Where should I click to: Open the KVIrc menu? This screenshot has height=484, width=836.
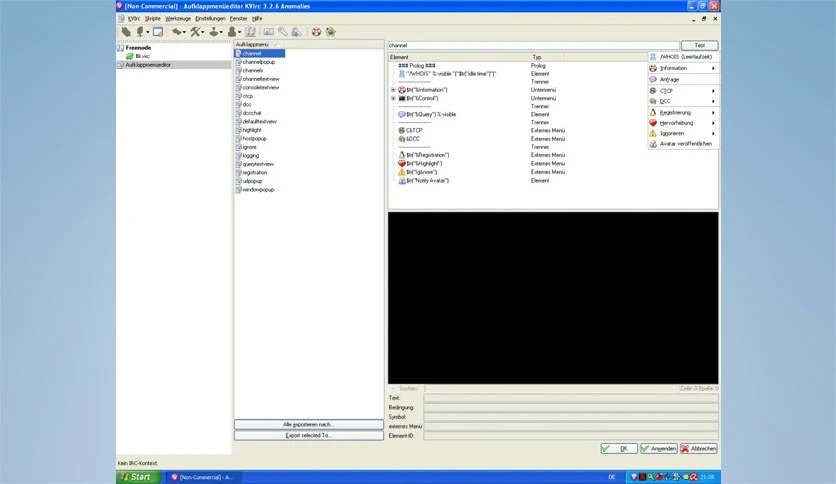pyautogui.click(x=134, y=19)
